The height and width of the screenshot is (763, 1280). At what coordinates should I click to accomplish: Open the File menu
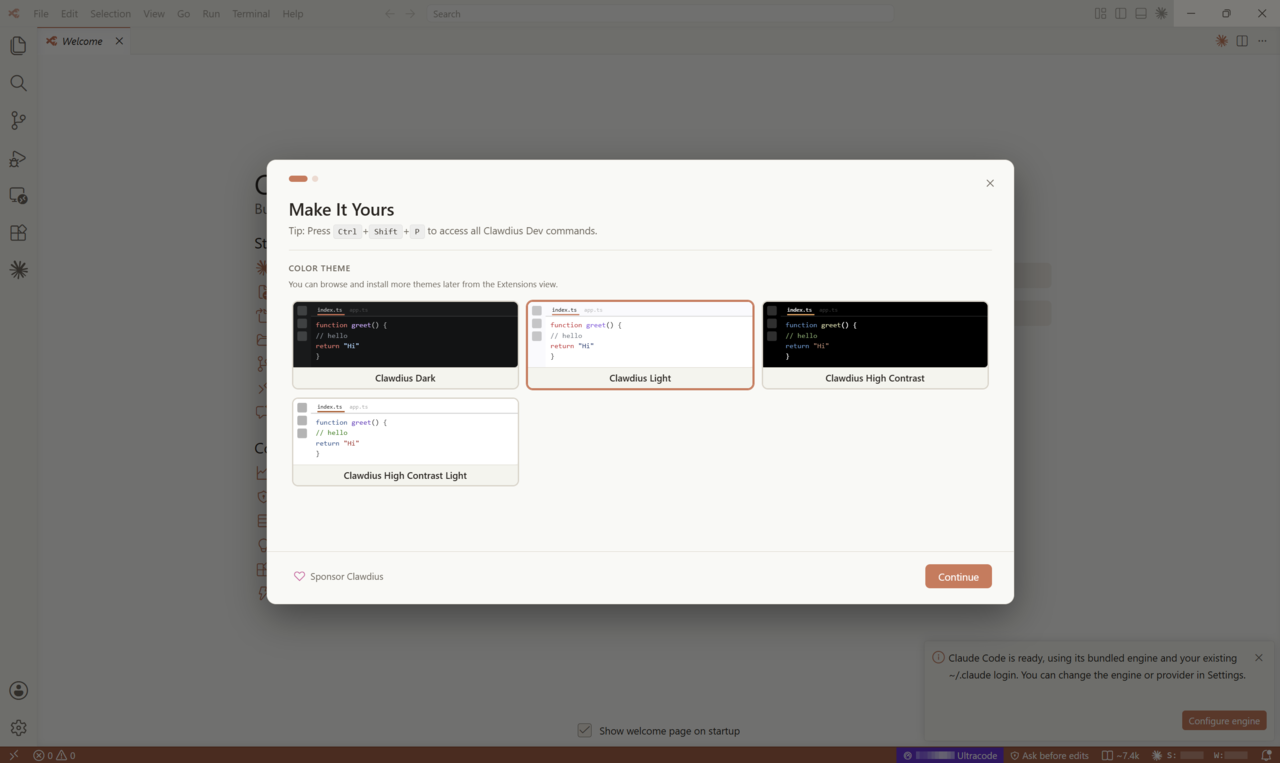click(x=40, y=13)
